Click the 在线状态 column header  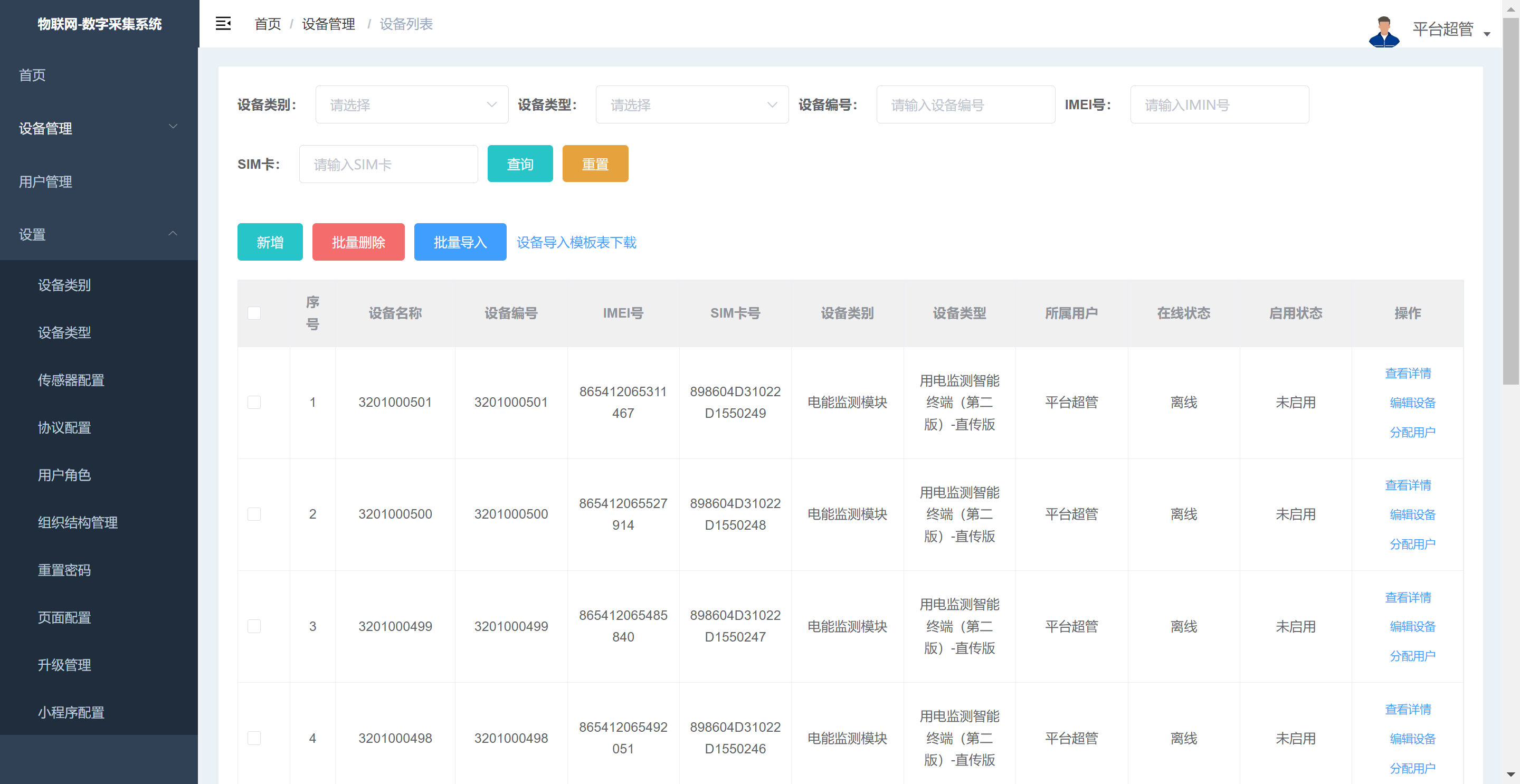click(1183, 313)
